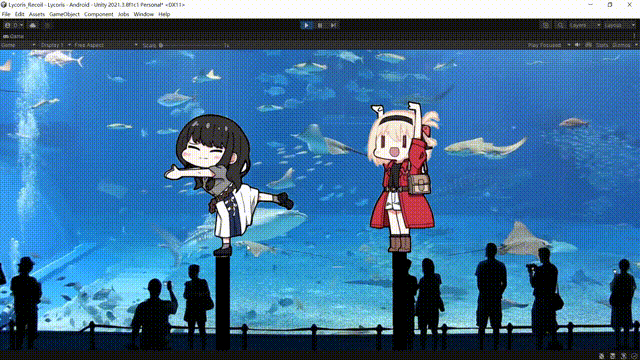
Task: Click the Pause button
Action: click(320, 25)
